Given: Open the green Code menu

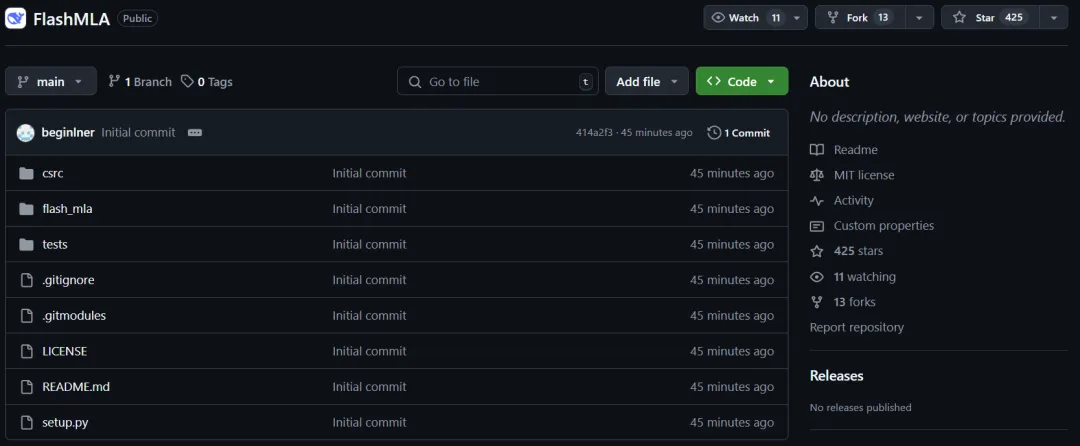Looking at the screenshot, I should pos(742,81).
